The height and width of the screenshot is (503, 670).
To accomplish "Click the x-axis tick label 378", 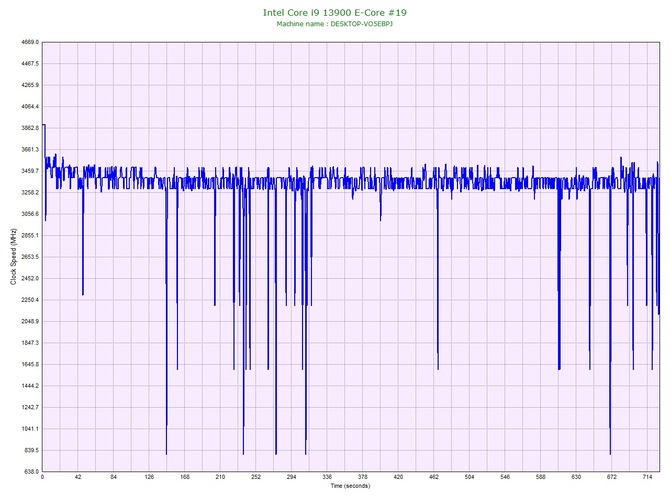I will click(362, 477).
